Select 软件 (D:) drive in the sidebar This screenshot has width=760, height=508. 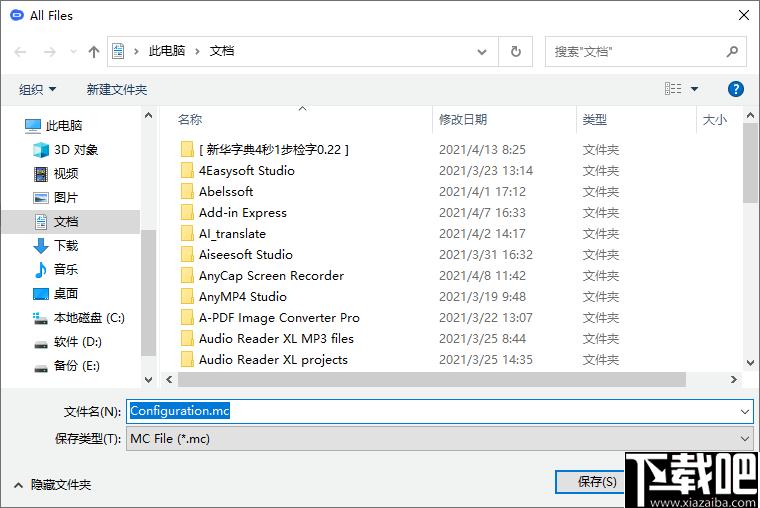[x=68, y=342]
